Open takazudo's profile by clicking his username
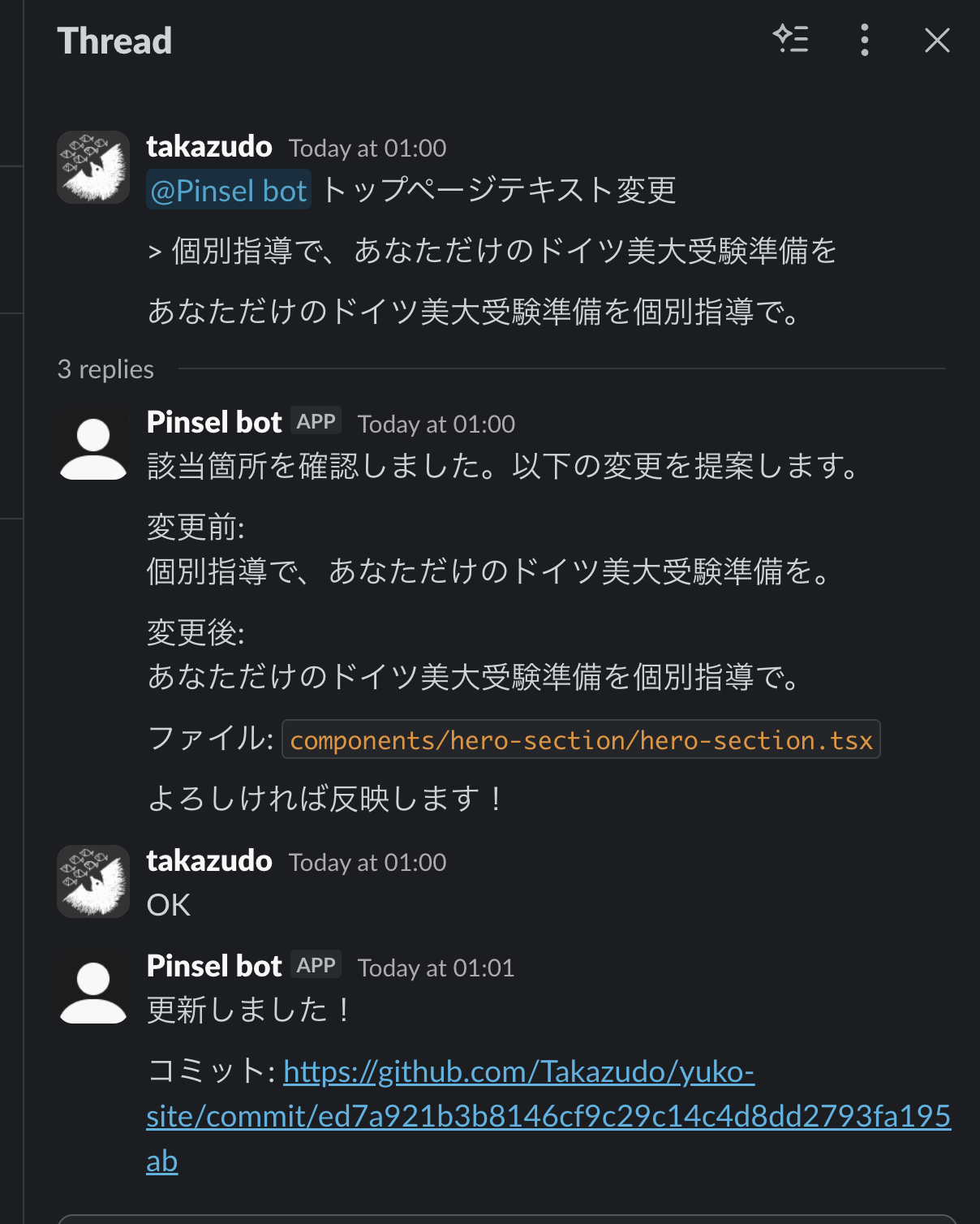The image size is (980, 1224). 208,146
